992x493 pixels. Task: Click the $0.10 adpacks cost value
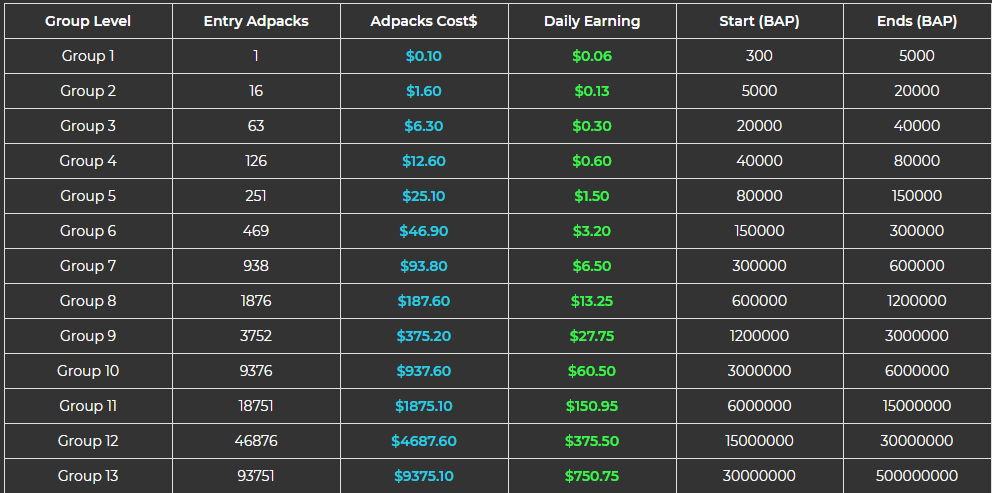[x=424, y=56]
